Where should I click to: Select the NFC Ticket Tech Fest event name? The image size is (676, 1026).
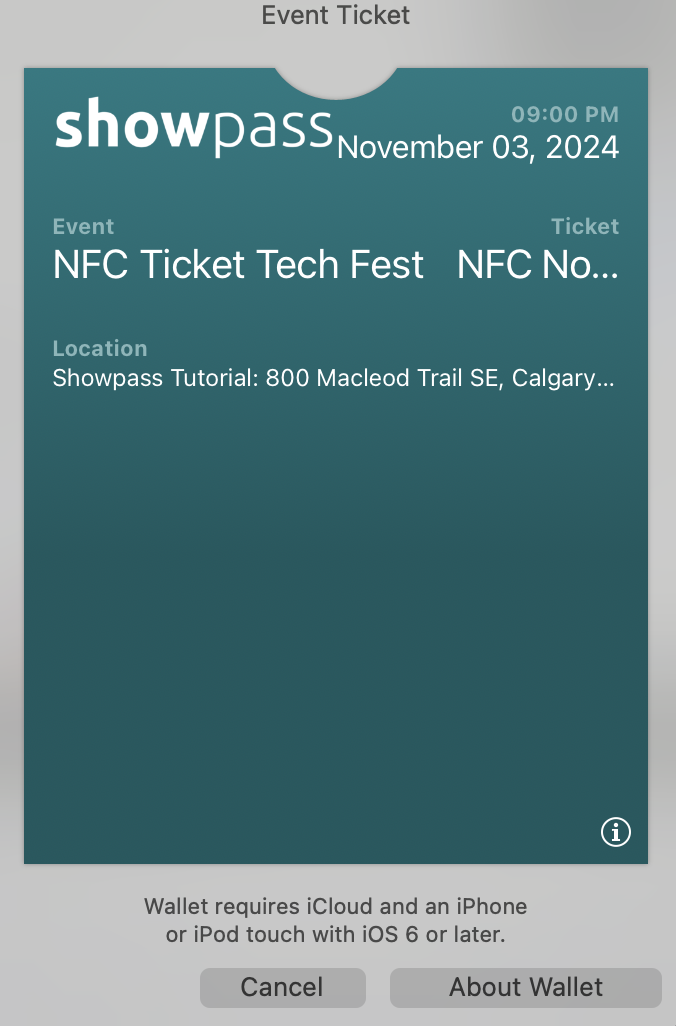(x=238, y=265)
